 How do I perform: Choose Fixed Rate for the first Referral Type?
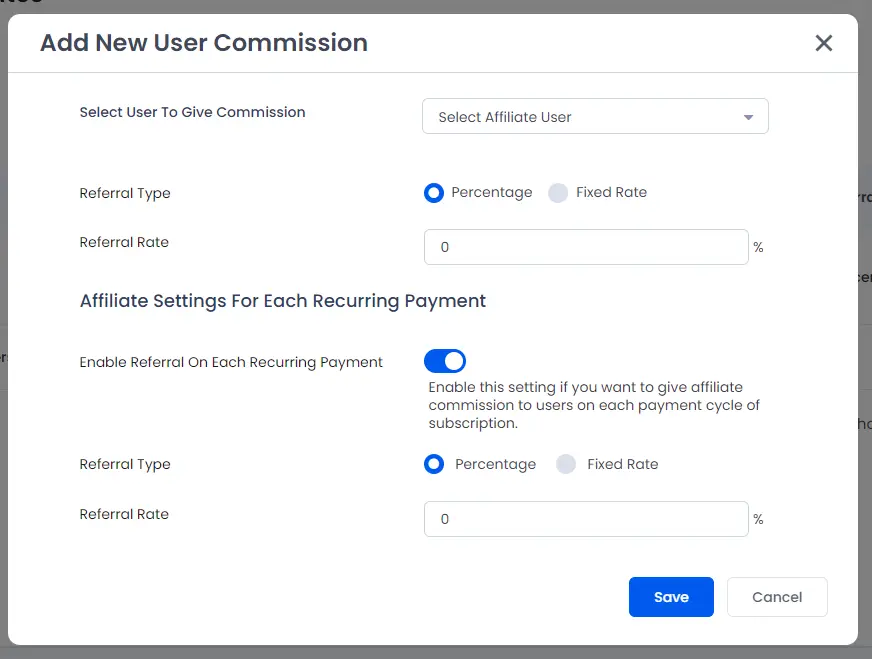coord(557,193)
